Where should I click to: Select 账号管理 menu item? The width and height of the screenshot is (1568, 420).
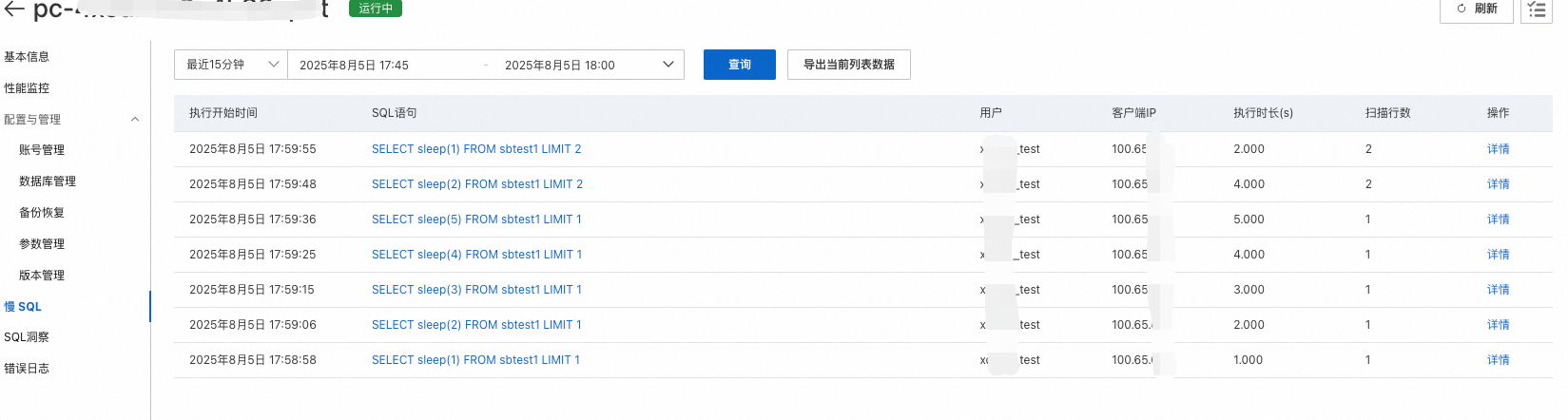pyautogui.click(x=42, y=150)
